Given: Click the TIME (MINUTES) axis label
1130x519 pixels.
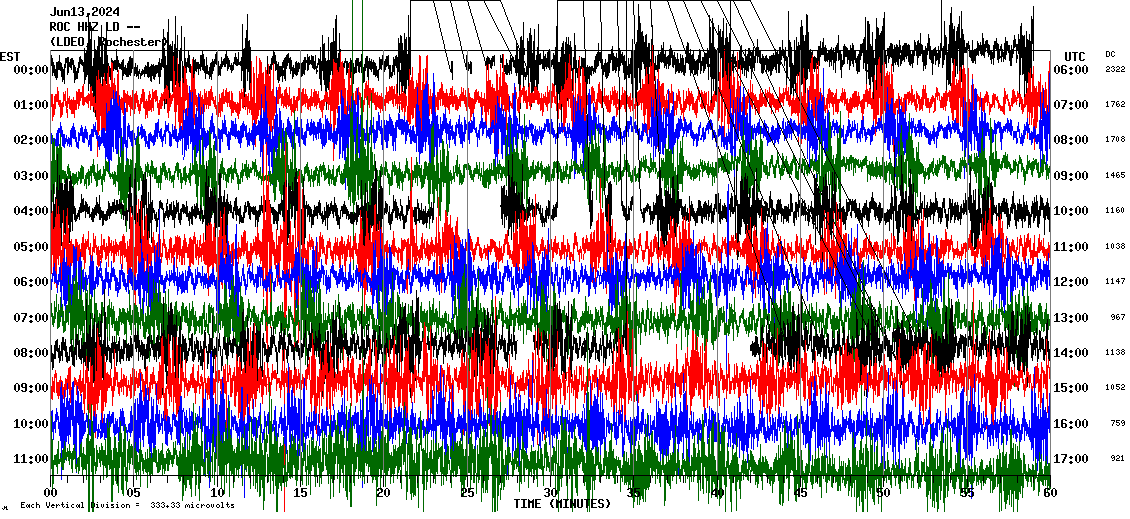Looking at the screenshot, I should click(562, 504).
